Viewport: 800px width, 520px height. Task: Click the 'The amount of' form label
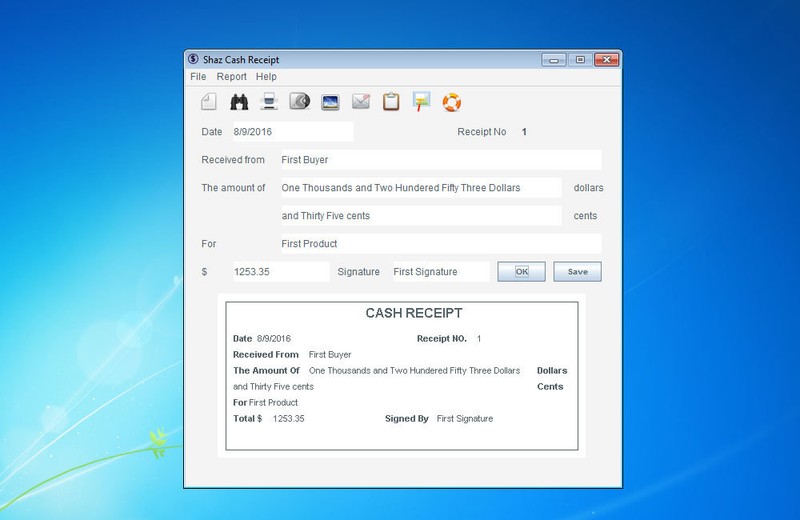[x=233, y=188]
